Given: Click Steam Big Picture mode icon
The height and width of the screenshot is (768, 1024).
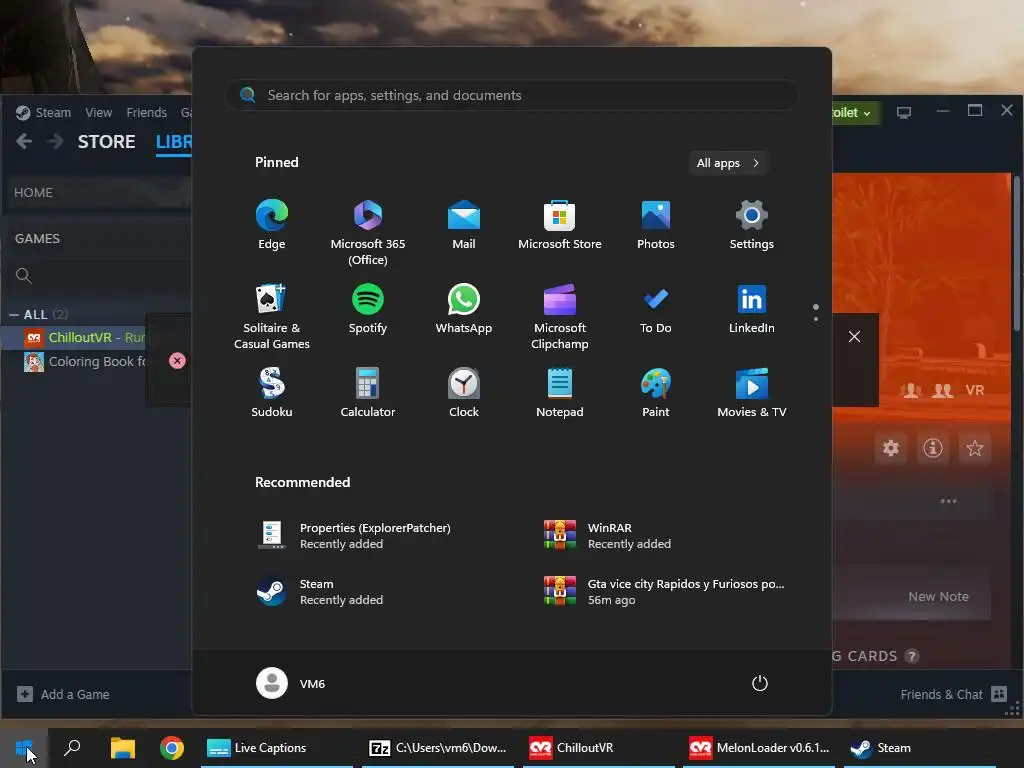Looking at the screenshot, I should (x=904, y=112).
